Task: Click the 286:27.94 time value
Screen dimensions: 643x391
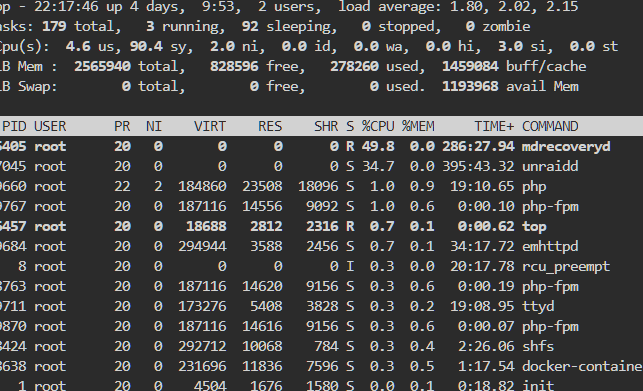Action: click(478, 146)
